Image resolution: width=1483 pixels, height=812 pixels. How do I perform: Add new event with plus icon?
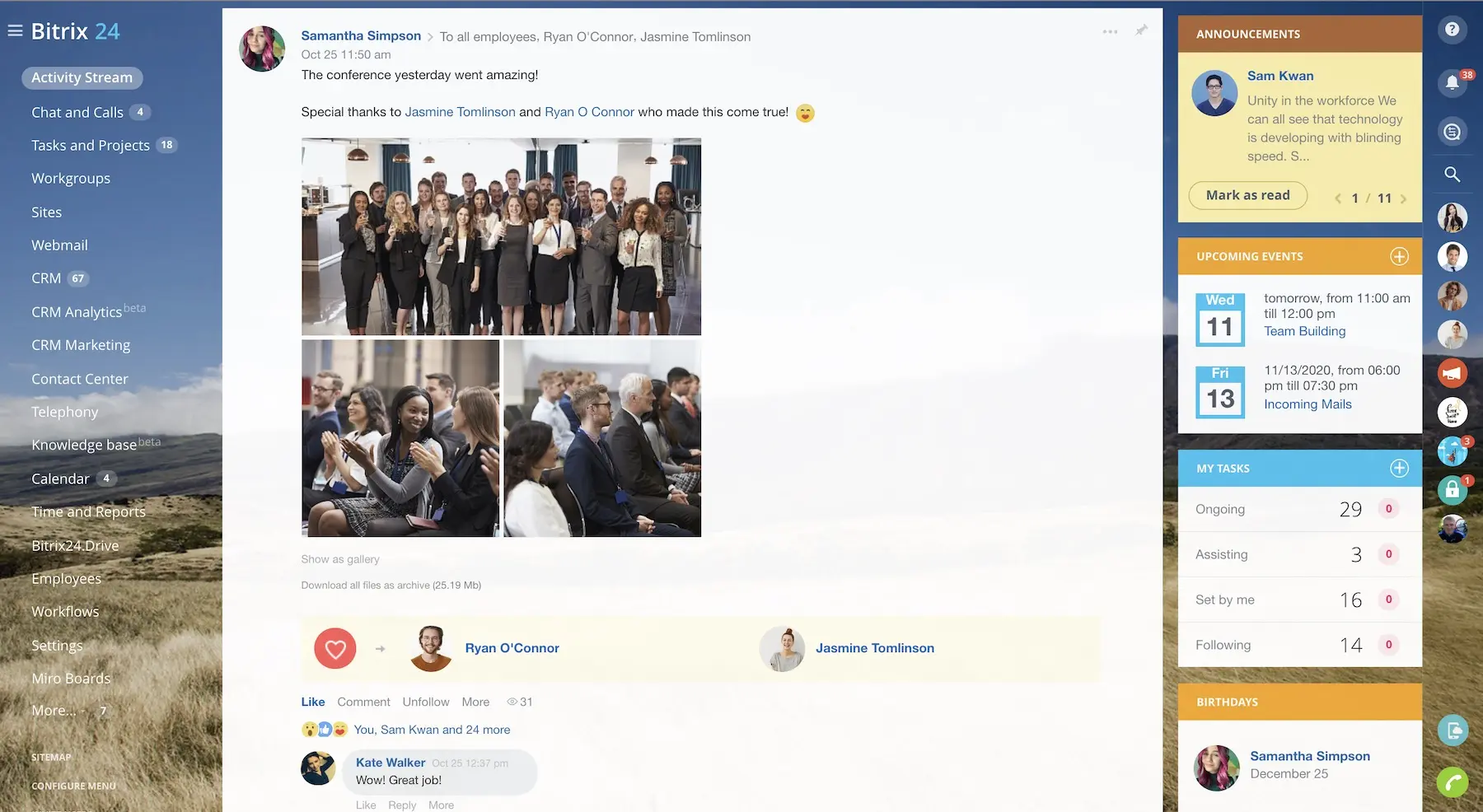(1399, 256)
